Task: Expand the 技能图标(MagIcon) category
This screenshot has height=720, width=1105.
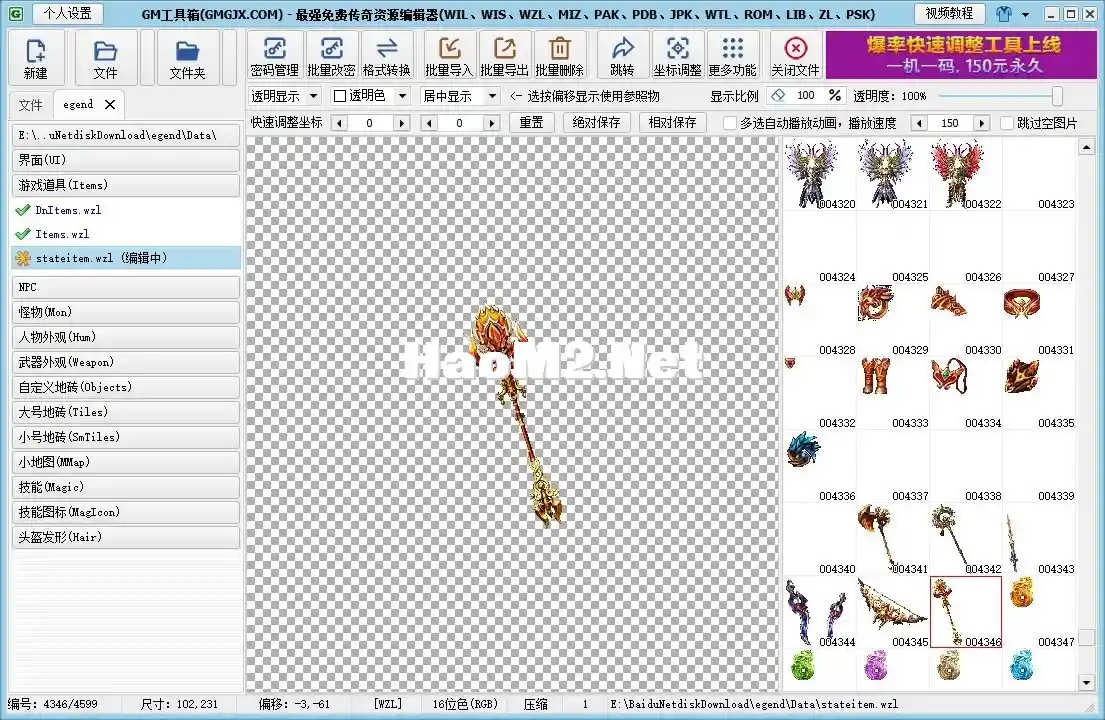Action: pos(126,512)
